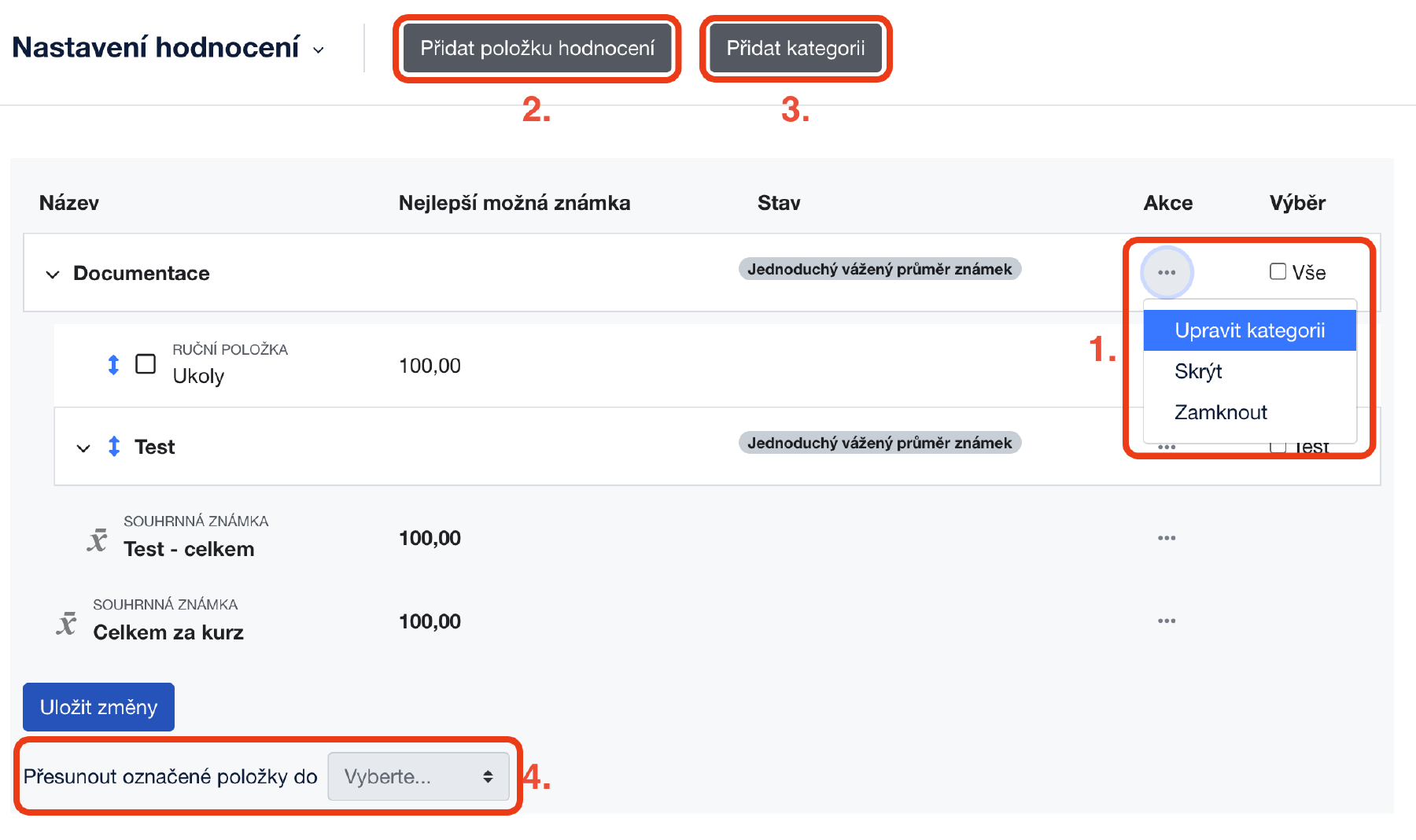This screenshot has height=840, width=1416.
Task: Click the Přidat položku hodnocení button
Action: click(537, 49)
